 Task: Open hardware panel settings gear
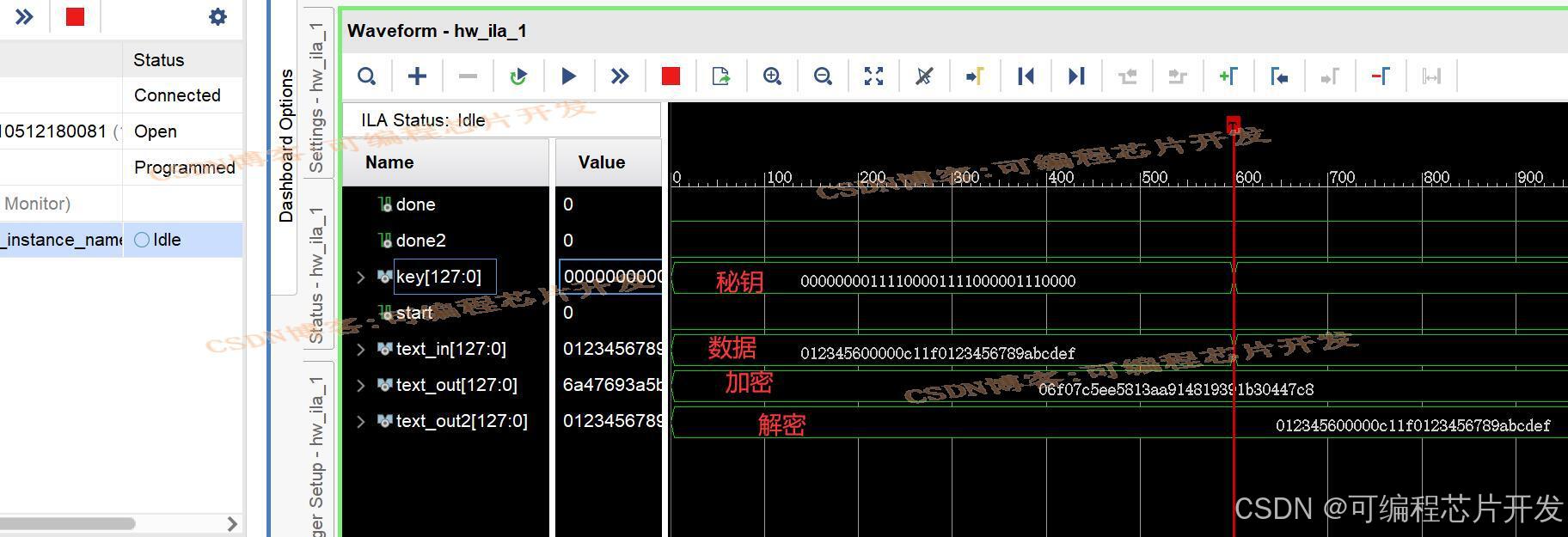(x=217, y=16)
